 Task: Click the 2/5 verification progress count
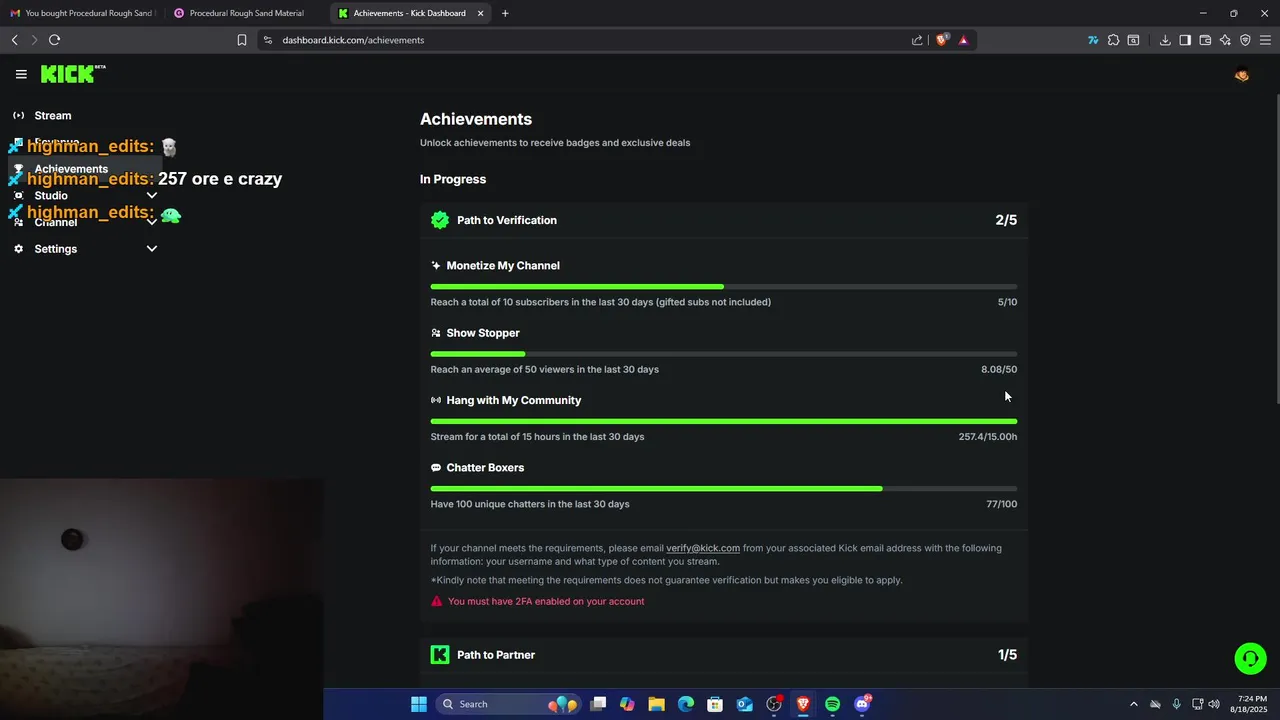pos(1006,220)
